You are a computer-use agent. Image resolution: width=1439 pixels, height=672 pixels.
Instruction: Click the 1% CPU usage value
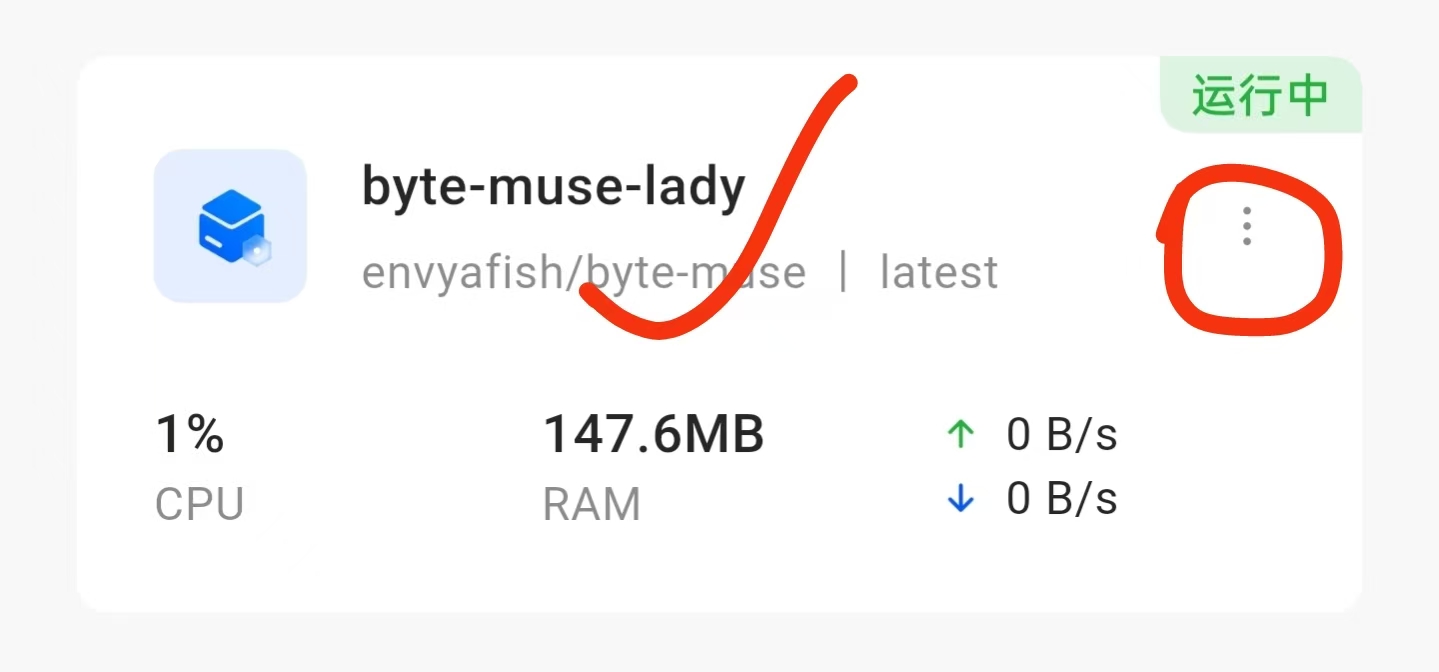click(190, 435)
